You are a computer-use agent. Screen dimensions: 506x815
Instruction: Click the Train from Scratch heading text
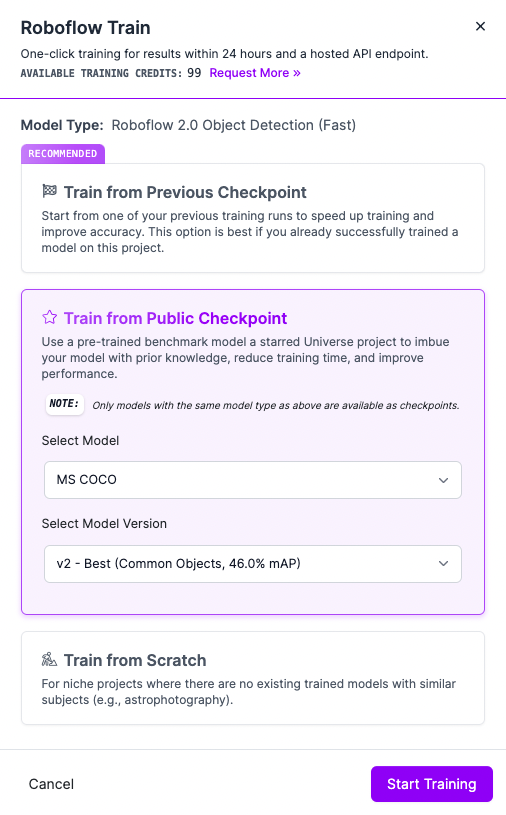pos(135,660)
